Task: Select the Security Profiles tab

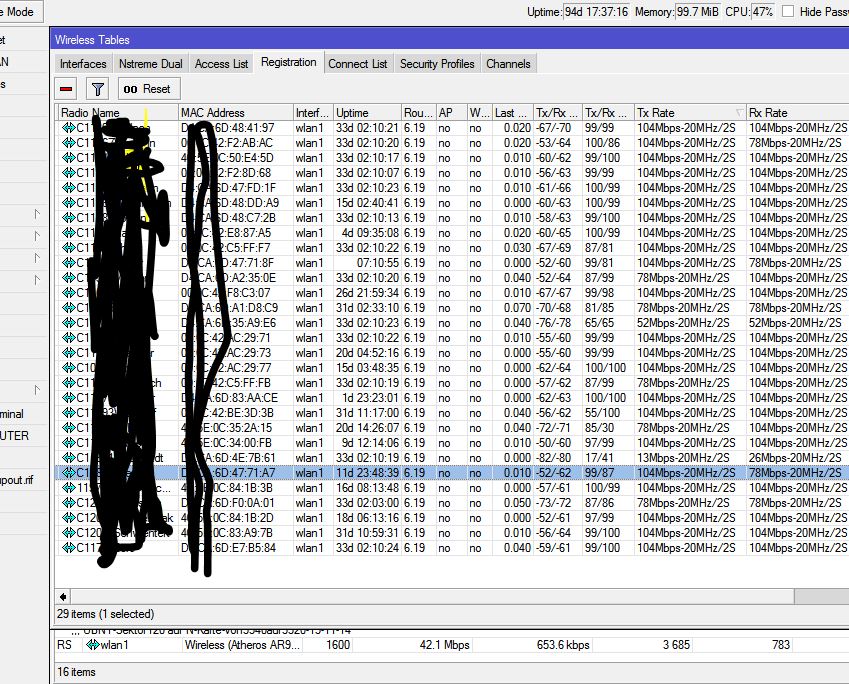Action: pos(437,64)
